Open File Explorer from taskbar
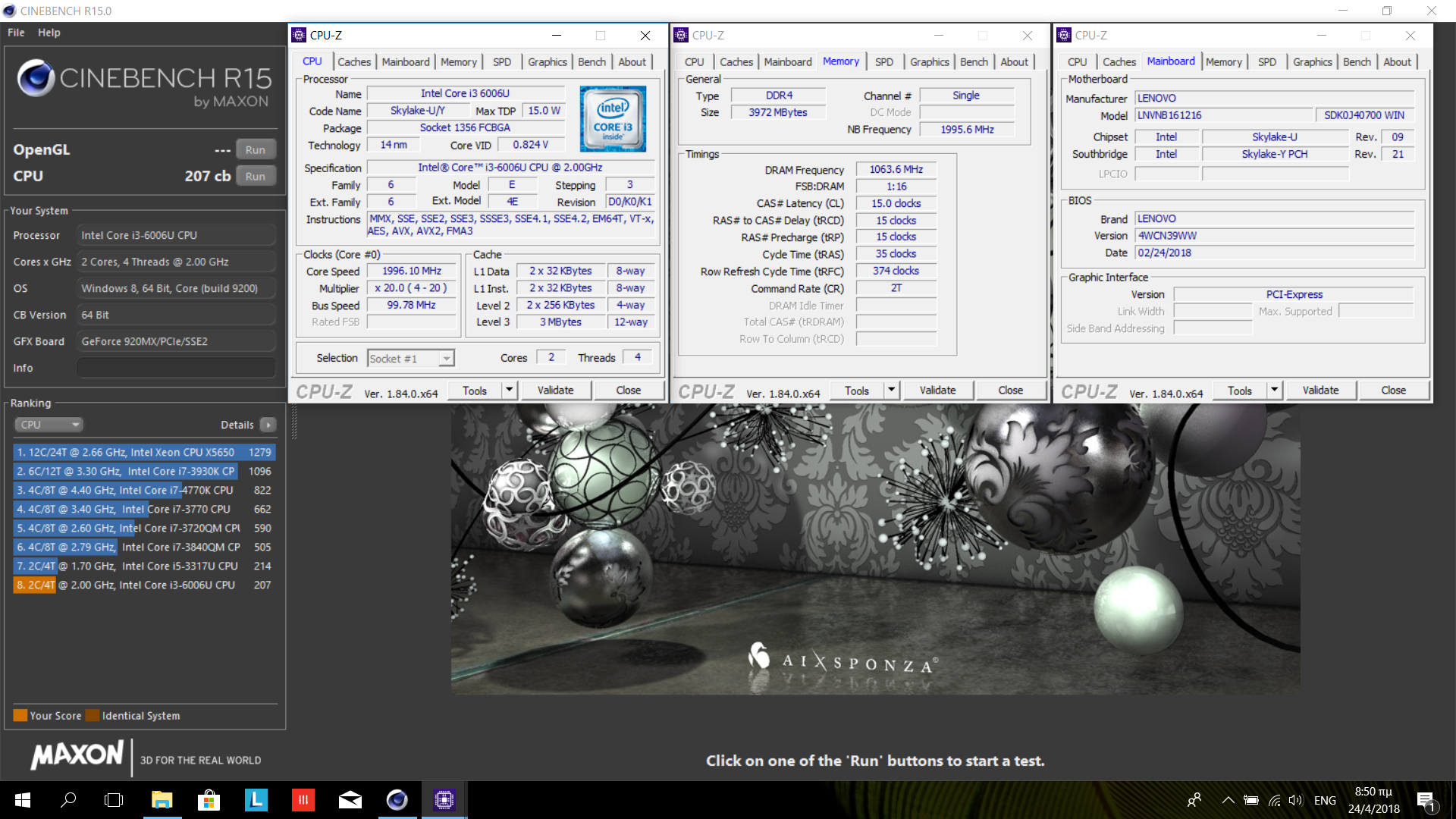 (162, 800)
